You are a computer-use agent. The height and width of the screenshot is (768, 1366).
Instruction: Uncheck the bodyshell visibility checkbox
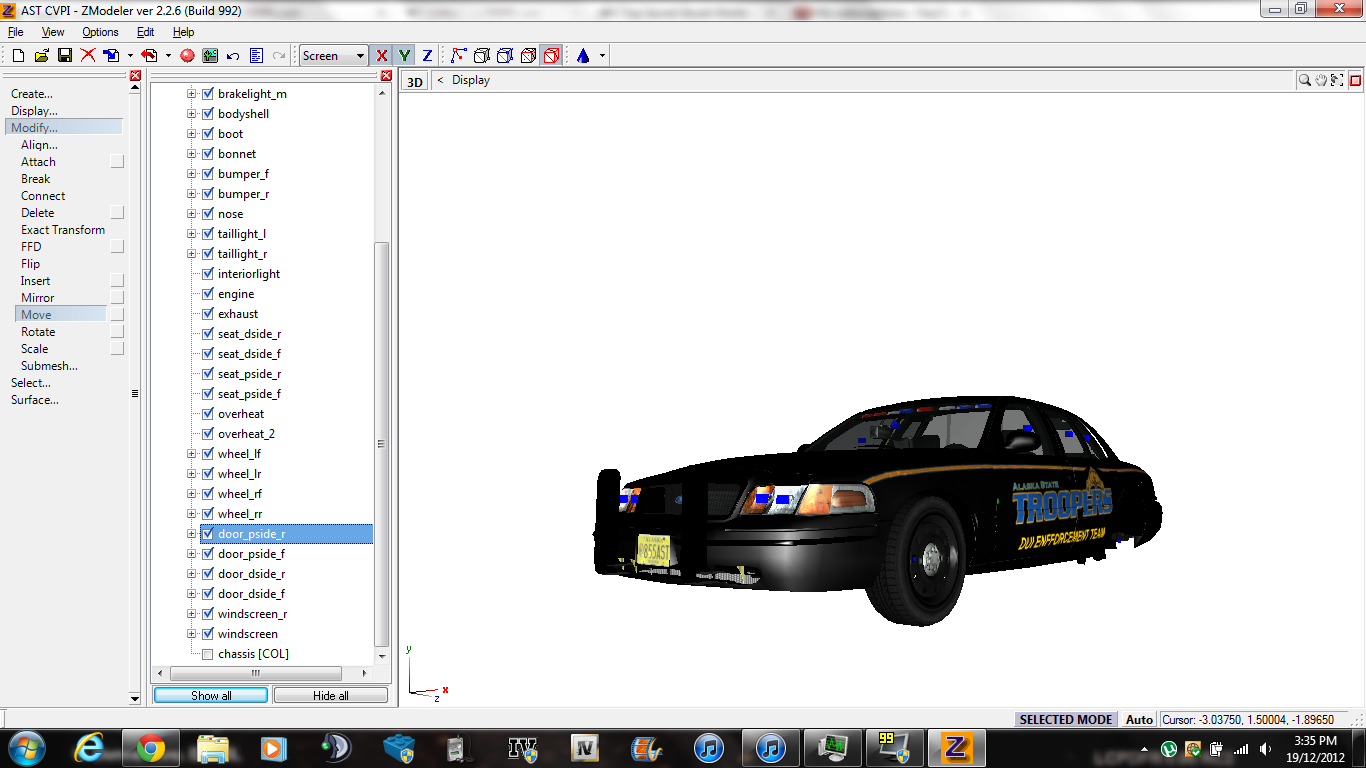(x=208, y=114)
